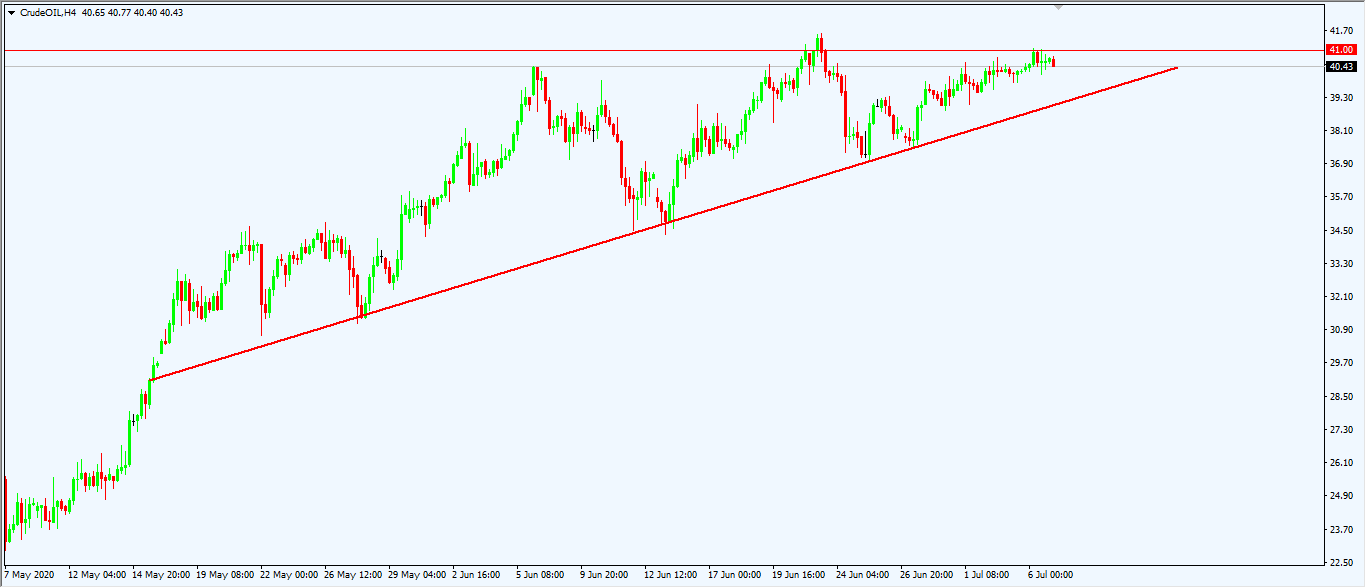
Task: Click the 30.90 price axis label
Action: click(x=1340, y=329)
